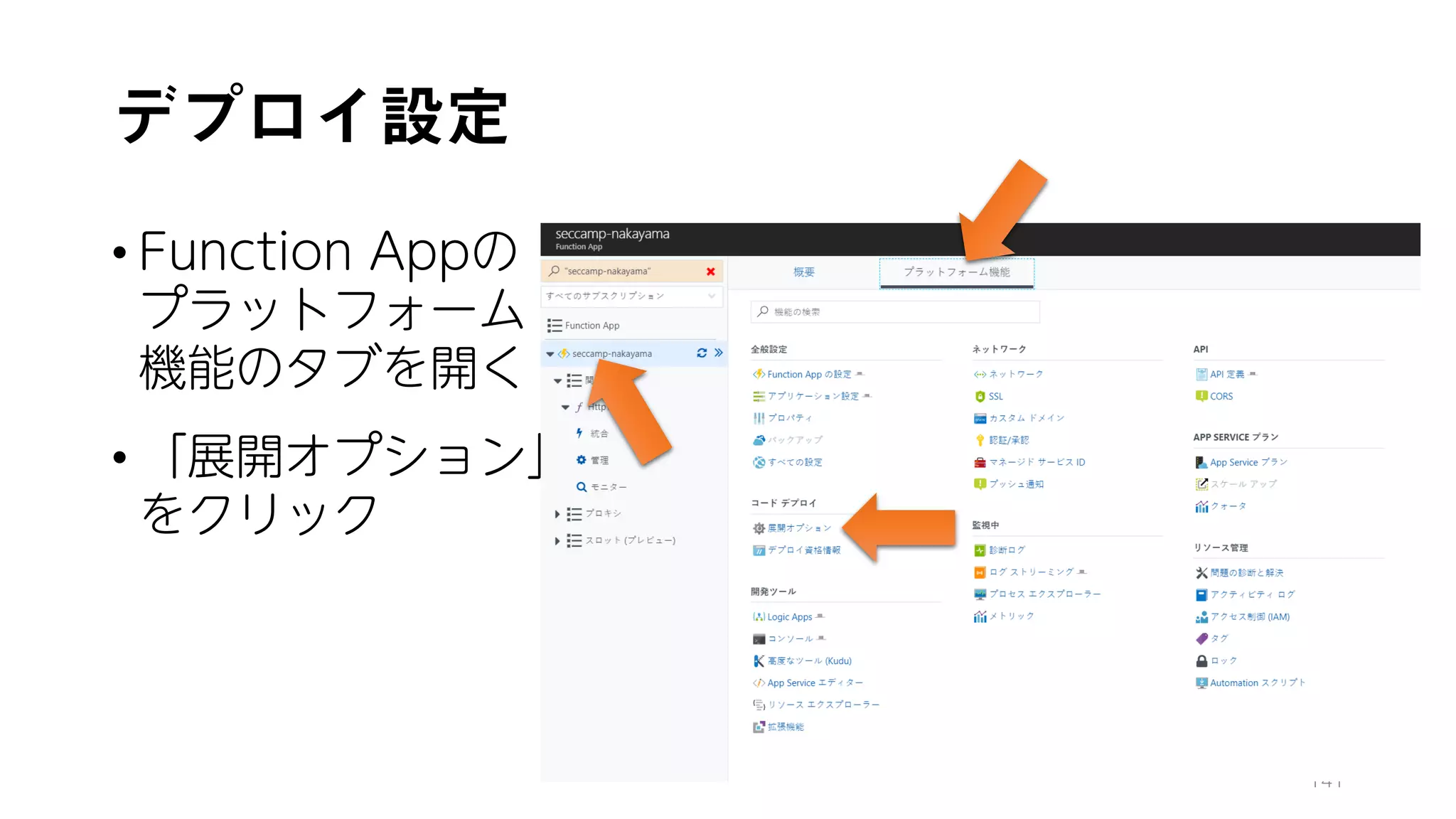Expand the プロキシ node
This screenshot has width=1456, height=819.
click(x=557, y=513)
